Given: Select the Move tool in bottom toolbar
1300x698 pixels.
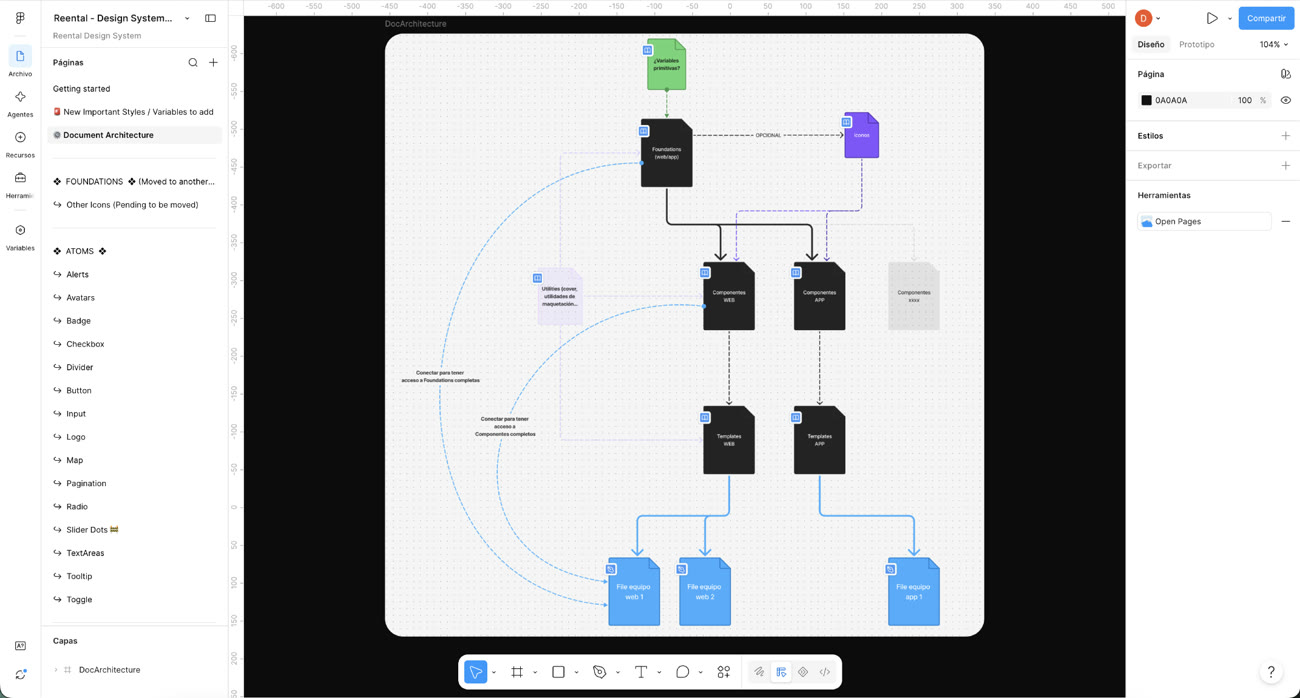Looking at the screenshot, I should tap(476, 672).
